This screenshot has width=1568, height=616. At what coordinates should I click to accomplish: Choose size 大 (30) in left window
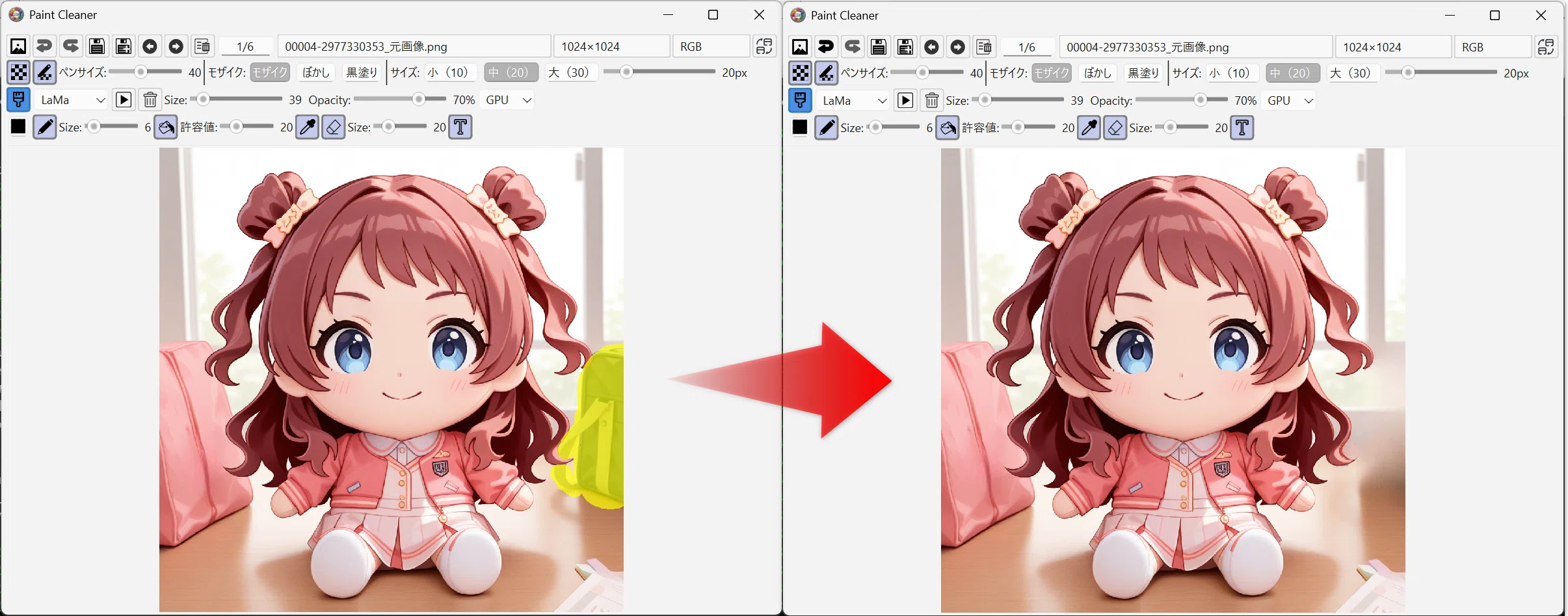(570, 72)
